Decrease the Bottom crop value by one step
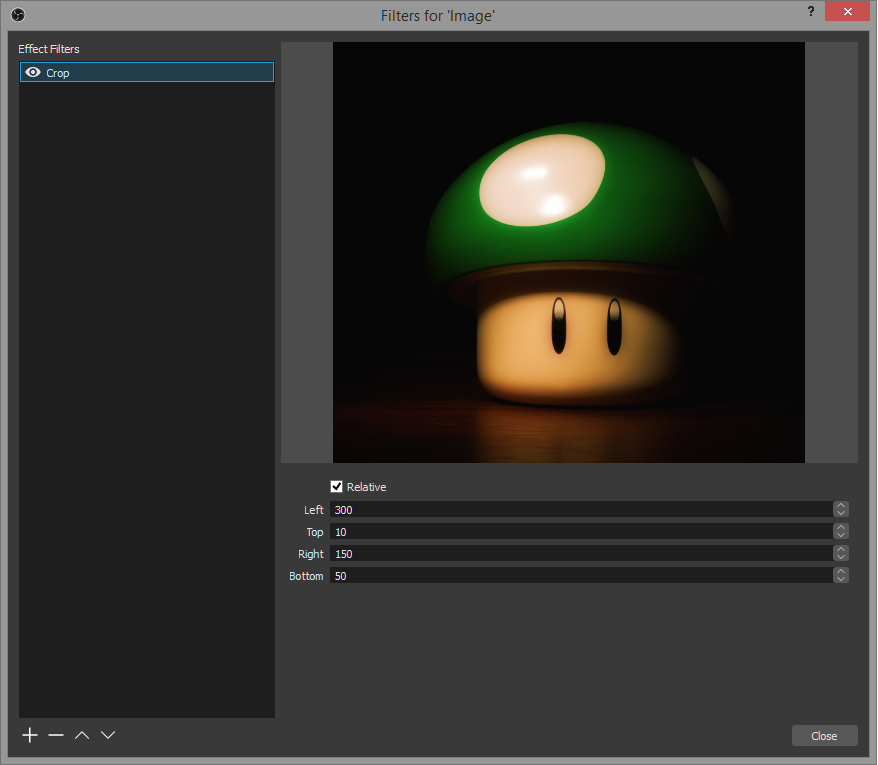Image resolution: width=878 pixels, height=765 pixels. tap(841, 580)
